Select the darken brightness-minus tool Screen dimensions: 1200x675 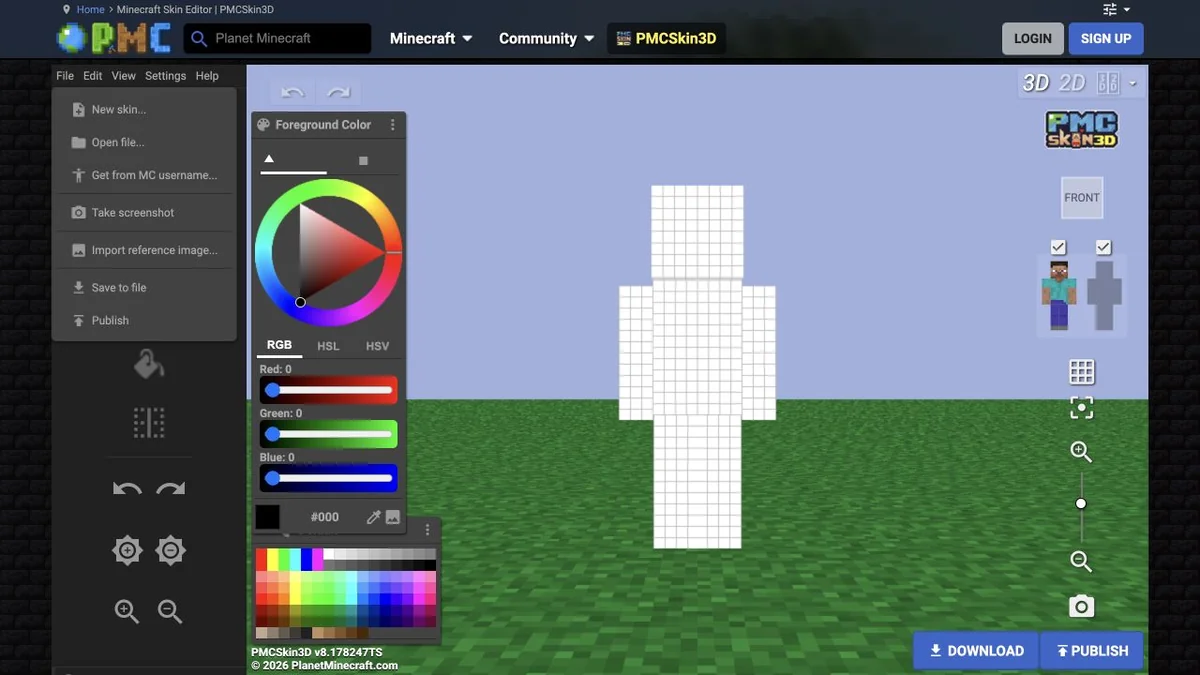(171, 550)
